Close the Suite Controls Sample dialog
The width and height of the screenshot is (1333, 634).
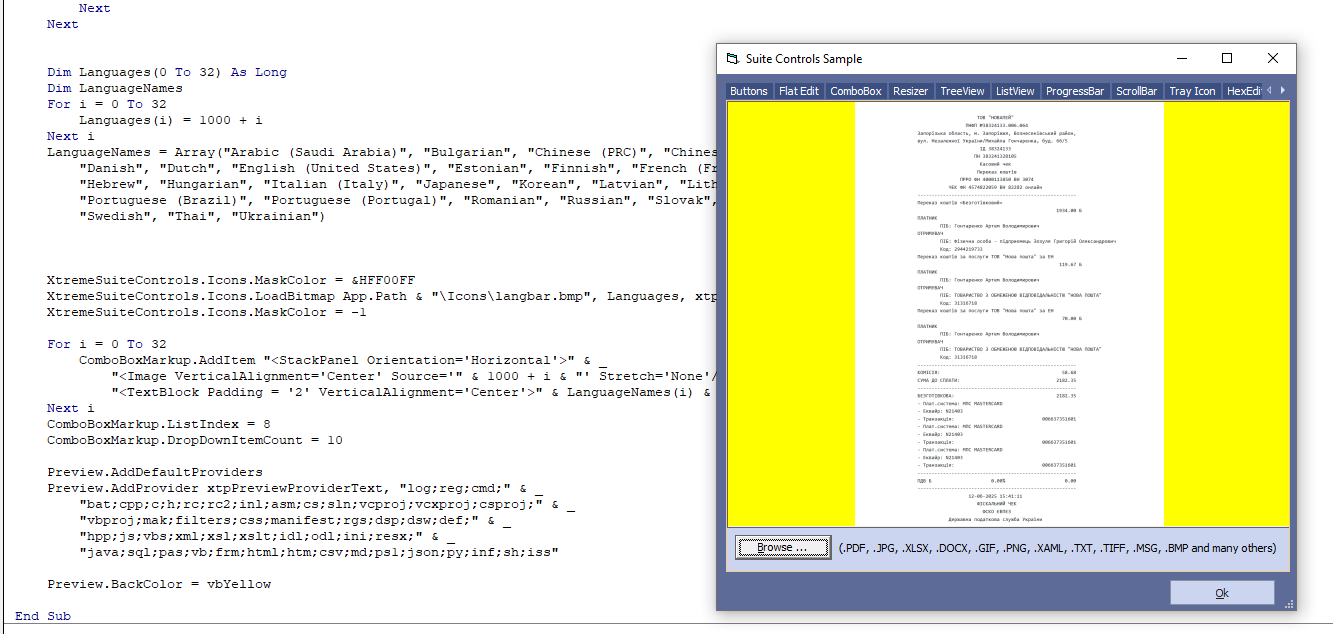pos(1272,59)
